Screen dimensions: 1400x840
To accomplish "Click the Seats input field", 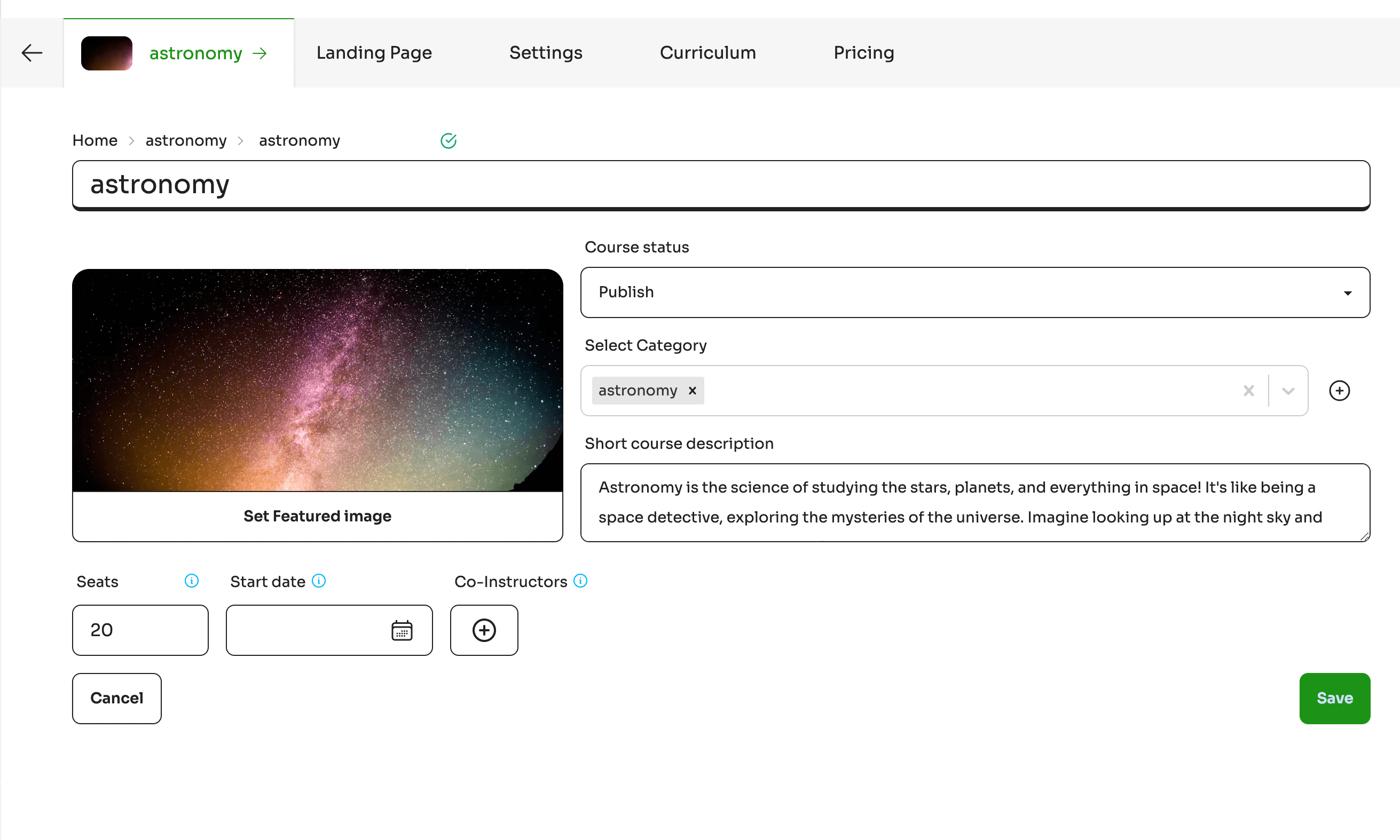I will click(x=140, y=630).
